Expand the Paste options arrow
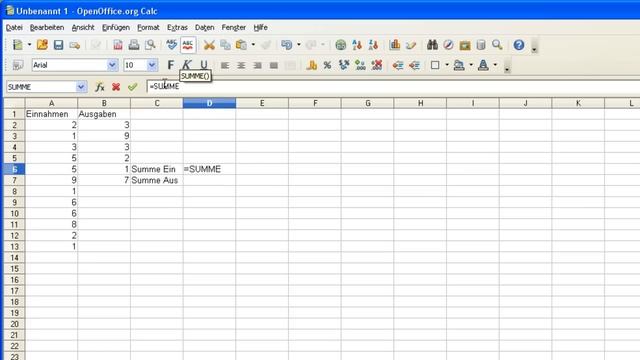 (253, 45)
